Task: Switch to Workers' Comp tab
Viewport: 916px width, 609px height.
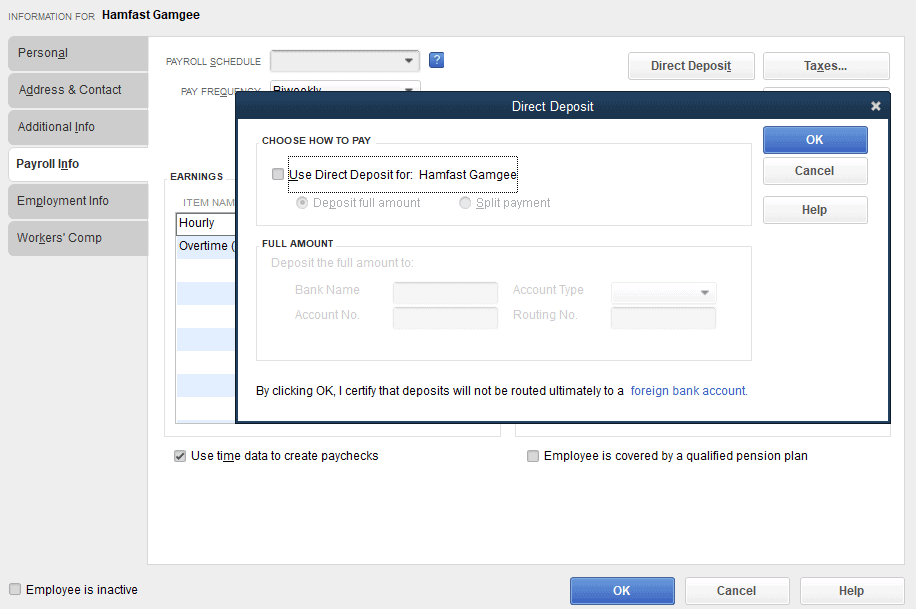Action: click(x=78, y=238)
